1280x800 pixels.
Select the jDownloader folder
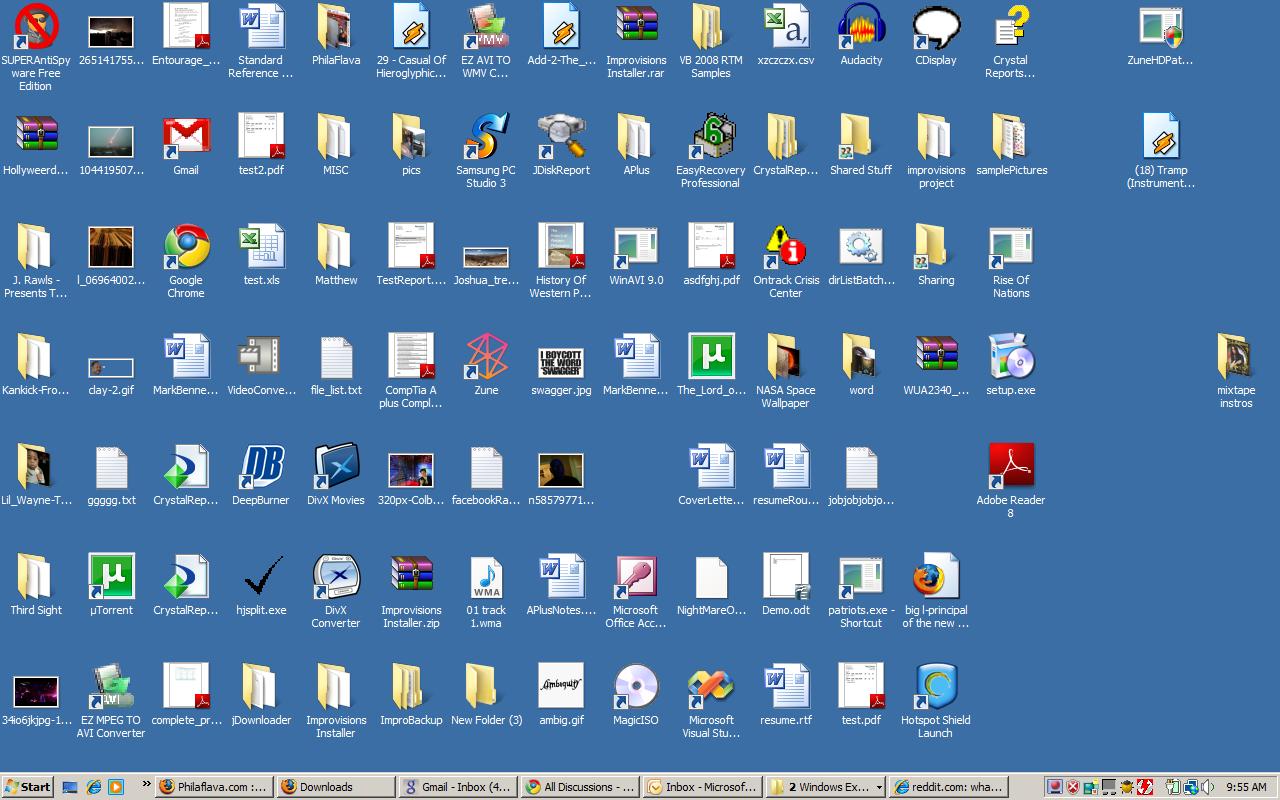click(261, 687)
